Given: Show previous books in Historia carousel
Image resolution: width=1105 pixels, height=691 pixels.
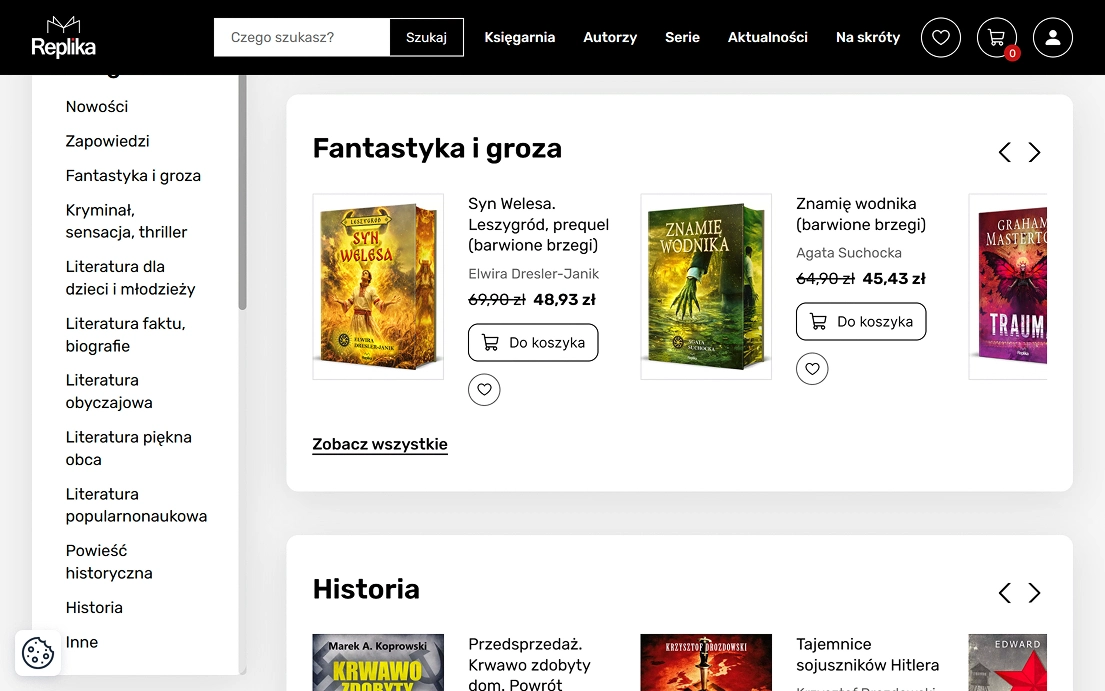Looking at the screenshot, I should [x=1005, y=593].
